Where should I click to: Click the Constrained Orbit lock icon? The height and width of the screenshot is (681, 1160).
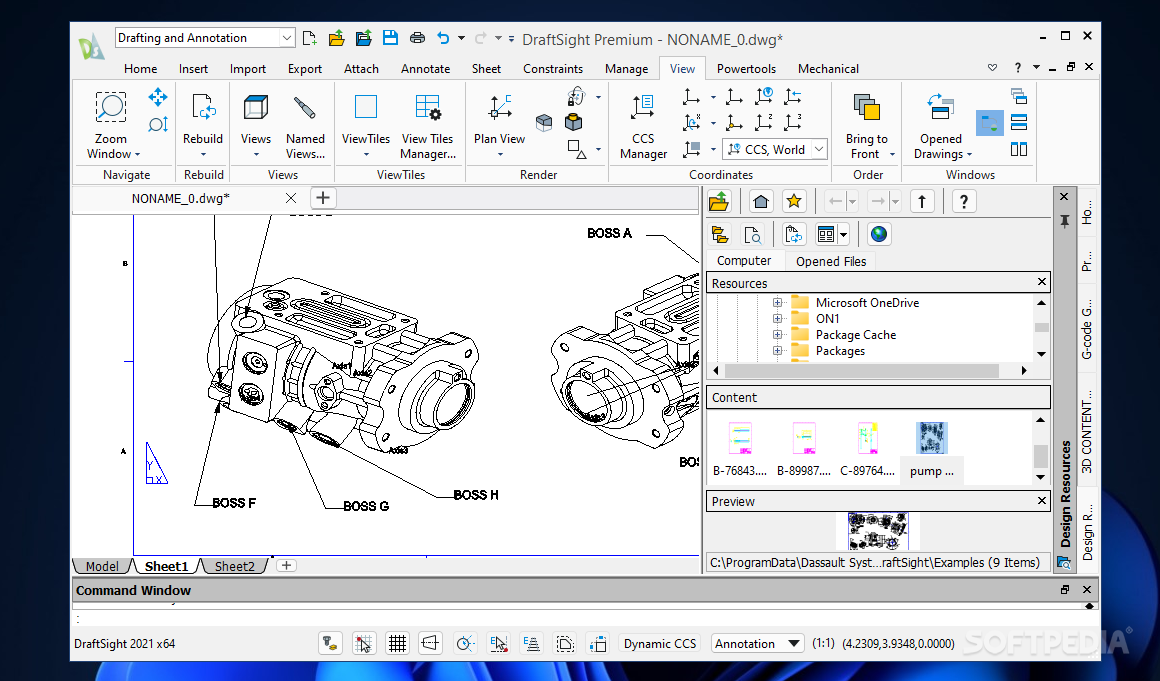tap(576, 97)
